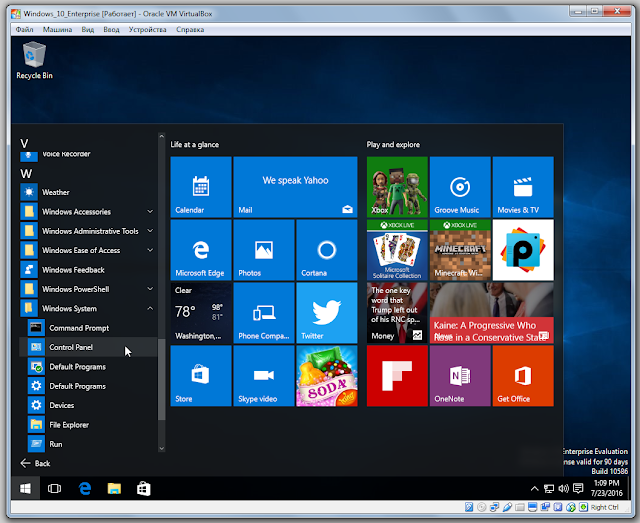Open the Action Center notifications icon
Image resolution: width=640 pixels, height=523 pixels.
pos(578,489)
